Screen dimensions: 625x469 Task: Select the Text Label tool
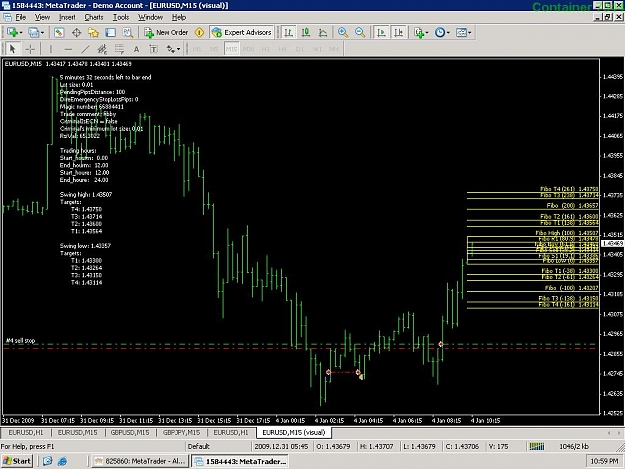tap(153, 49)
